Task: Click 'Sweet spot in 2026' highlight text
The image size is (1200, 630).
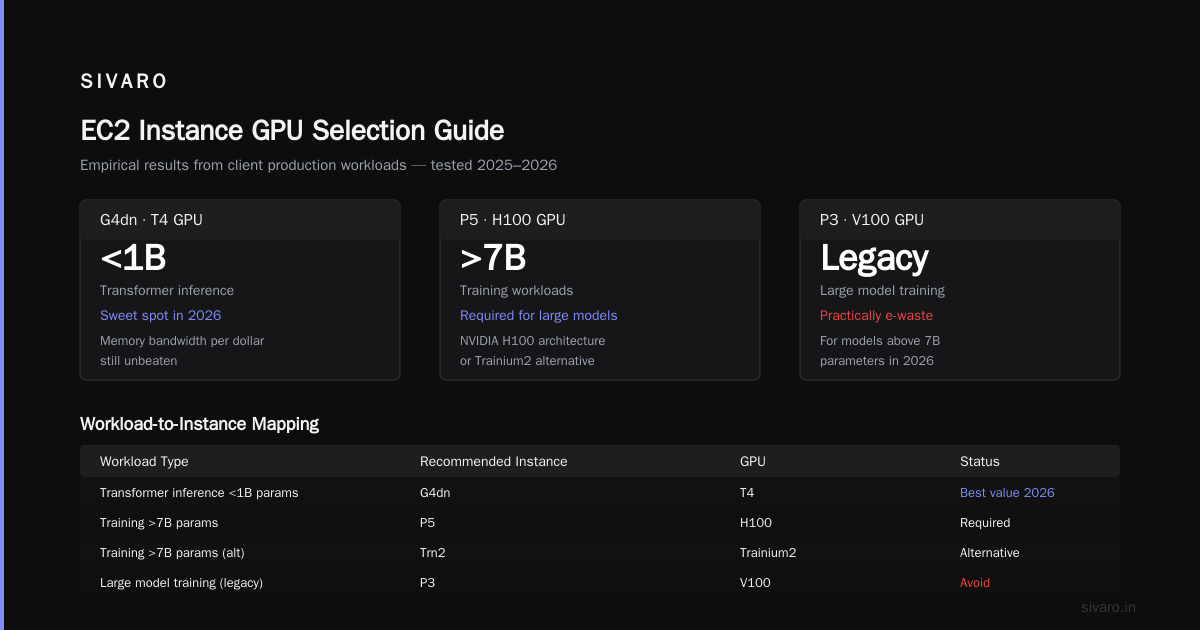Action: pos(160,316)
